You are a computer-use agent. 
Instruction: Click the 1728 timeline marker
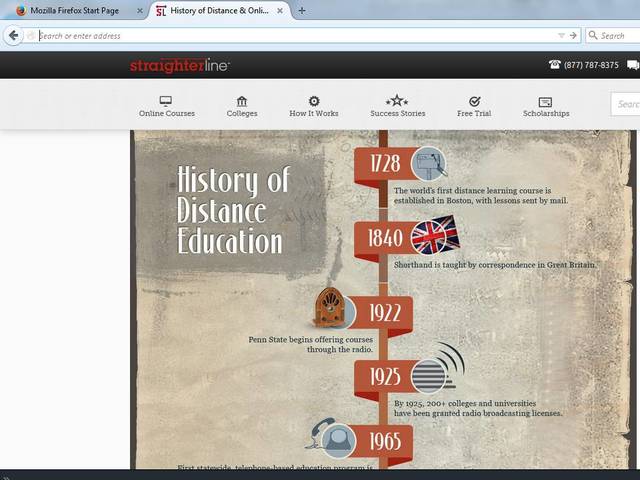(x=385, y=164)
